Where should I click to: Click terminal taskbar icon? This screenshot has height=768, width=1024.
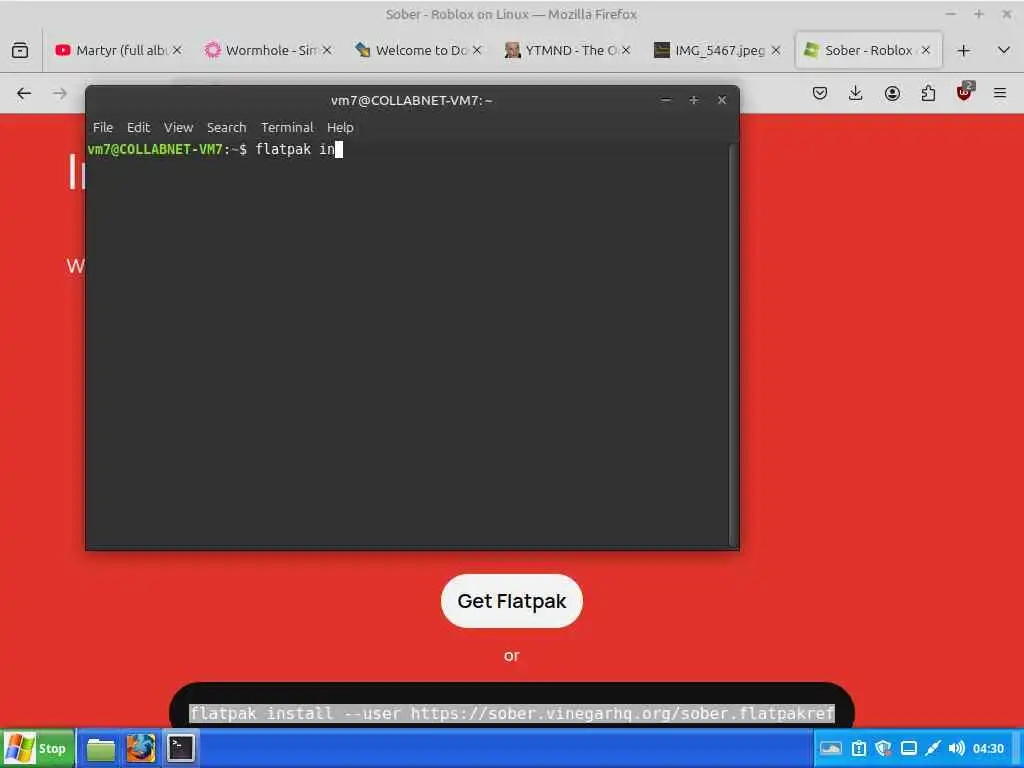[x=180, y=748]
